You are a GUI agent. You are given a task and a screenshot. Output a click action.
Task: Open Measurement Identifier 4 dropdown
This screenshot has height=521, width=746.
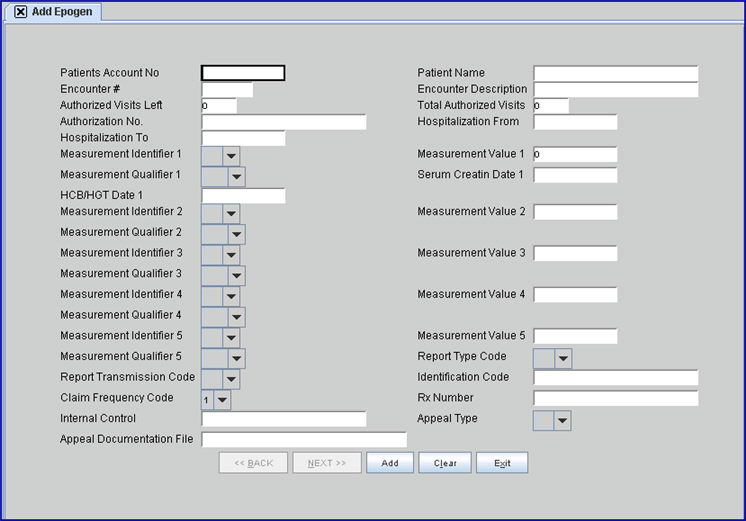pyautogui.click(x=220, y=296)
